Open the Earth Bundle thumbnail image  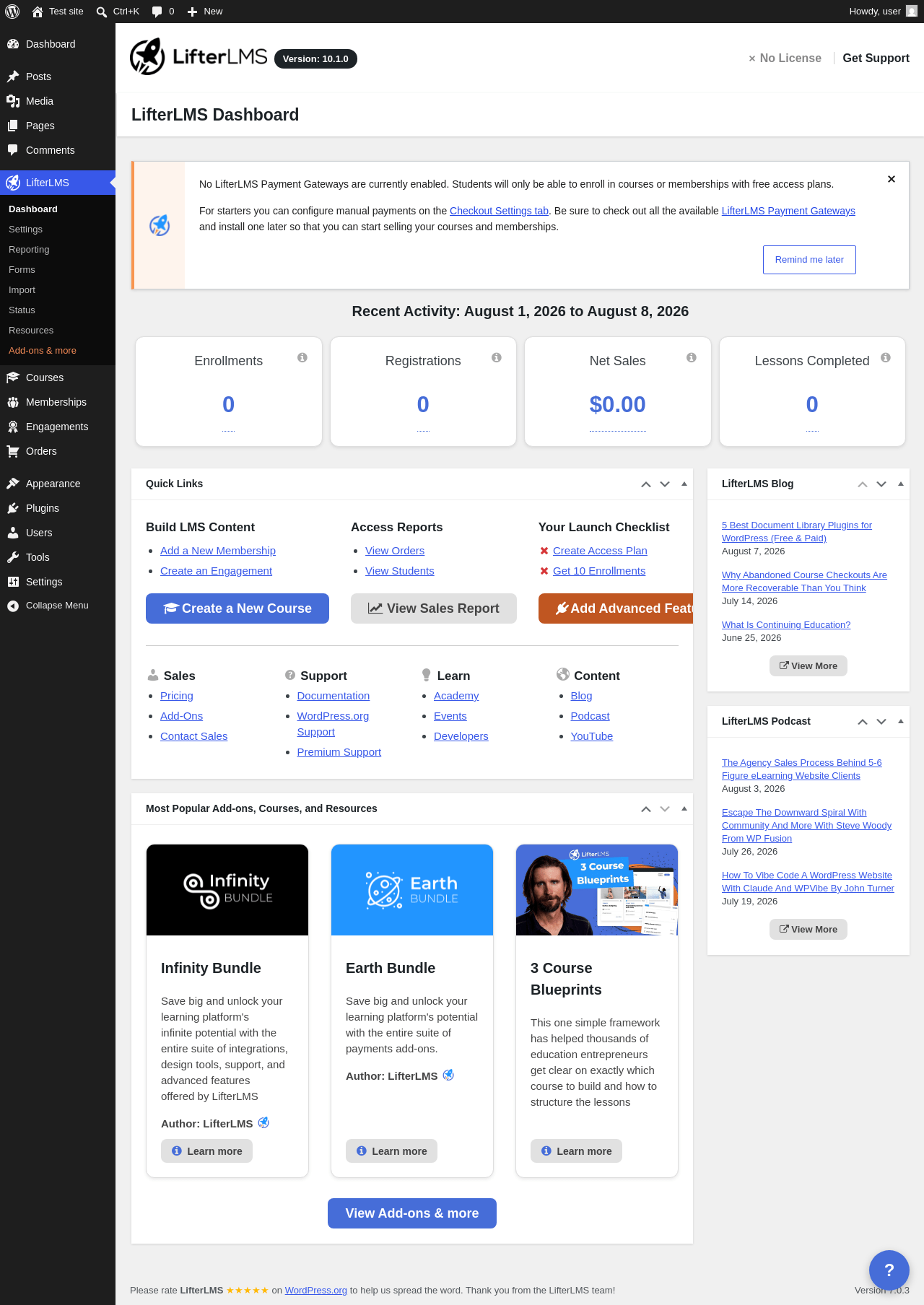pos(412,890)
